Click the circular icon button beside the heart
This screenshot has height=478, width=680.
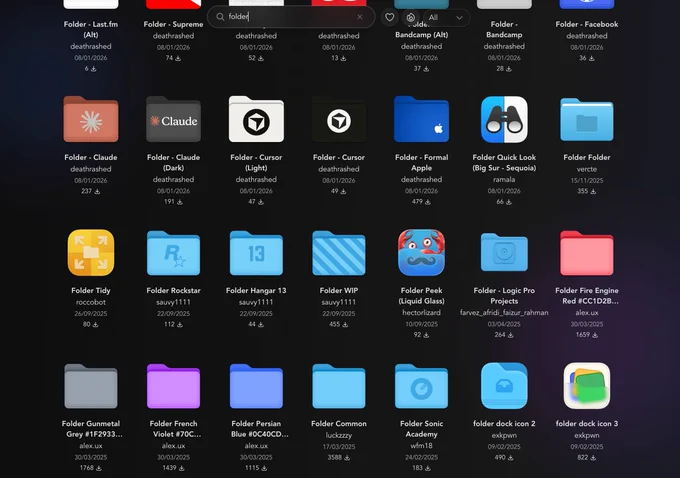(411, 17)
